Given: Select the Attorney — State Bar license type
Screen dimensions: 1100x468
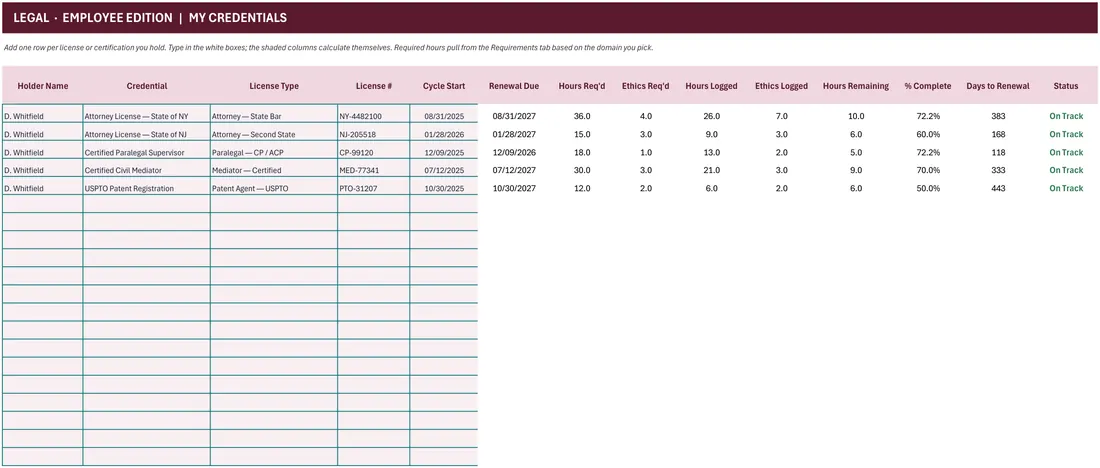Looking at the screenshot, I should (274, 116).
